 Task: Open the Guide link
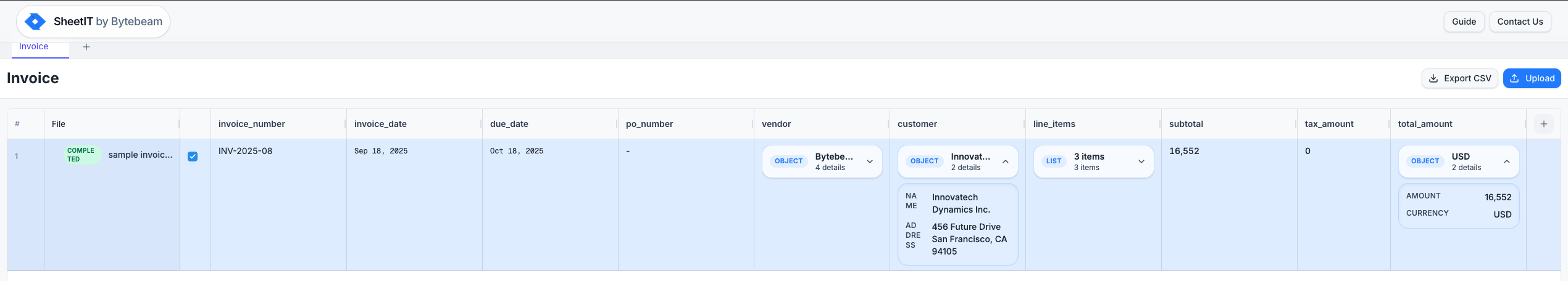[1464, 22]
